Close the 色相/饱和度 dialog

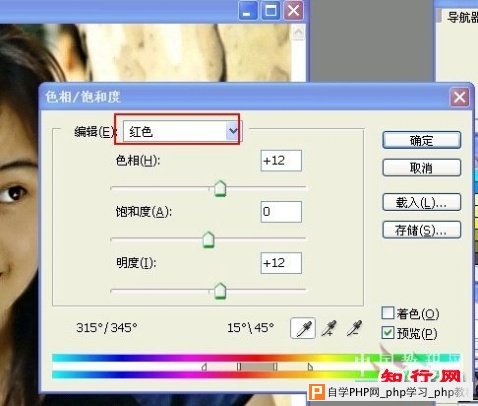coord(460,97)
